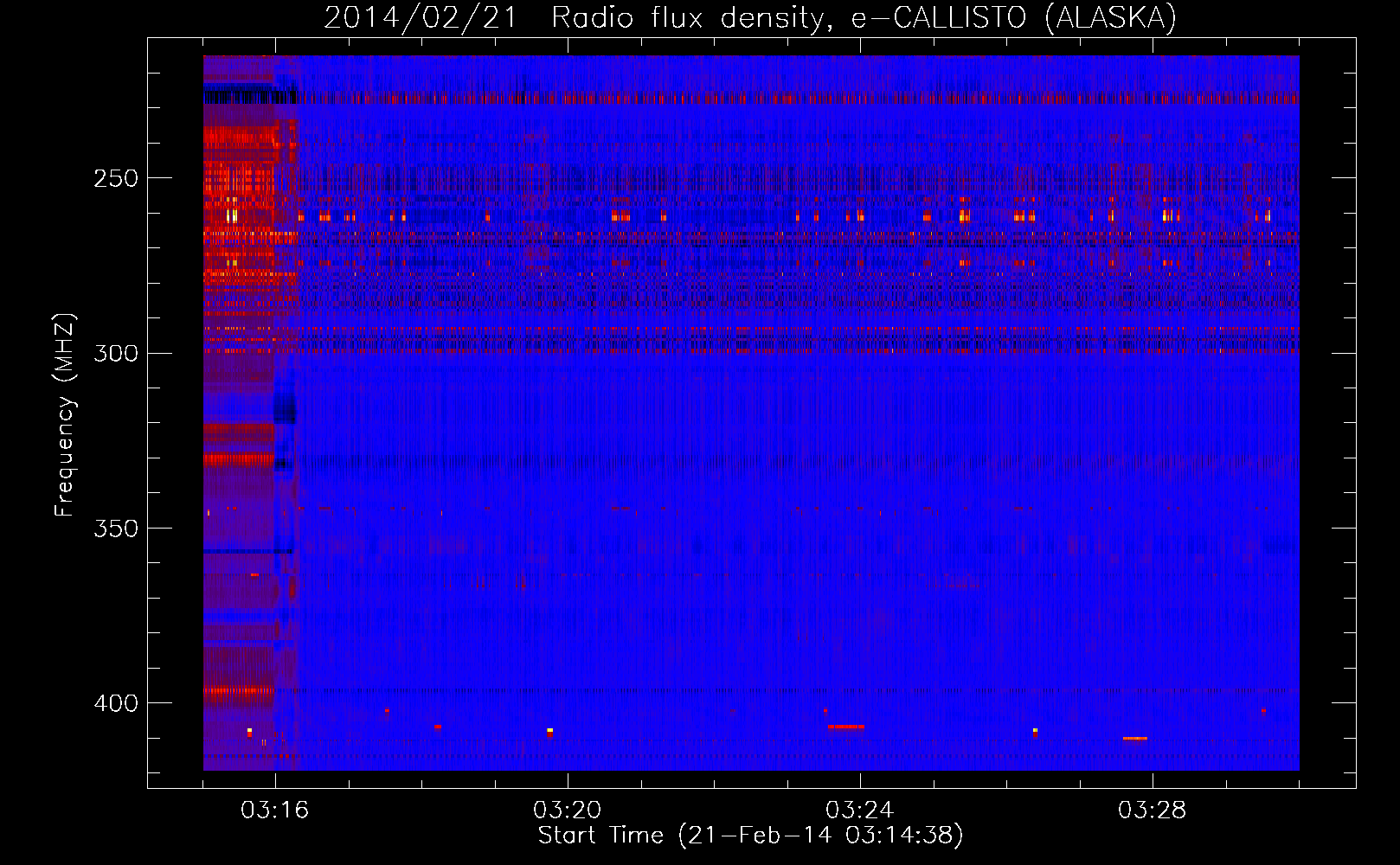
Task: Click the 350 frequency tick label
Action: point(116,529)
